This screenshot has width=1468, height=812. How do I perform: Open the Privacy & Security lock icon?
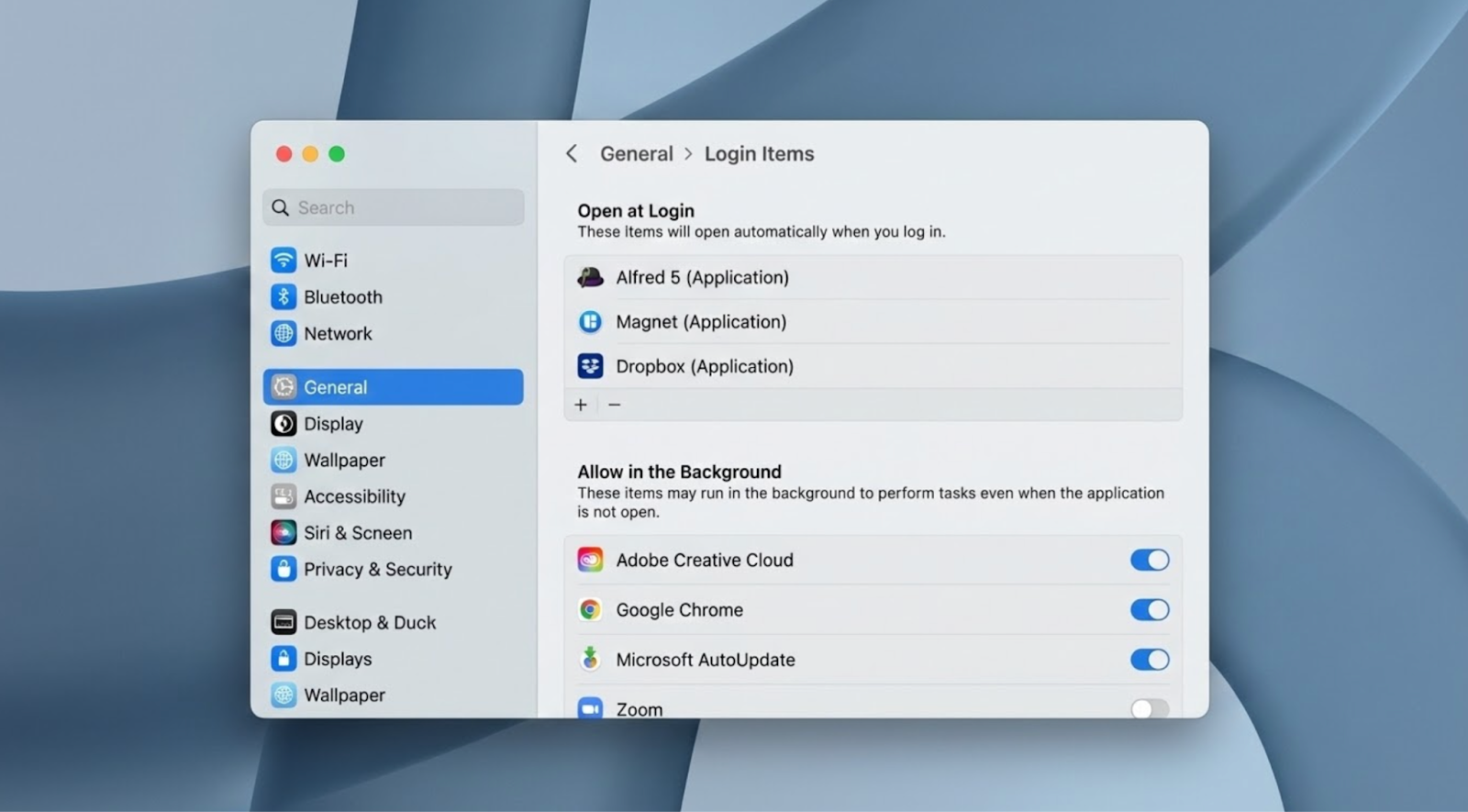(x=284, y=569)
